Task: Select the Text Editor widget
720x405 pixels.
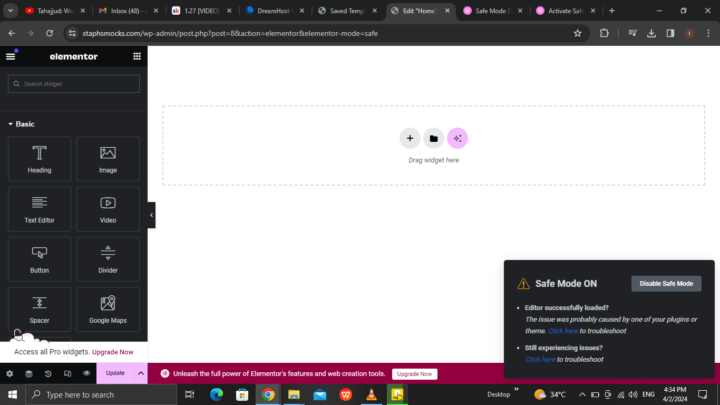Action: point(39,209)
